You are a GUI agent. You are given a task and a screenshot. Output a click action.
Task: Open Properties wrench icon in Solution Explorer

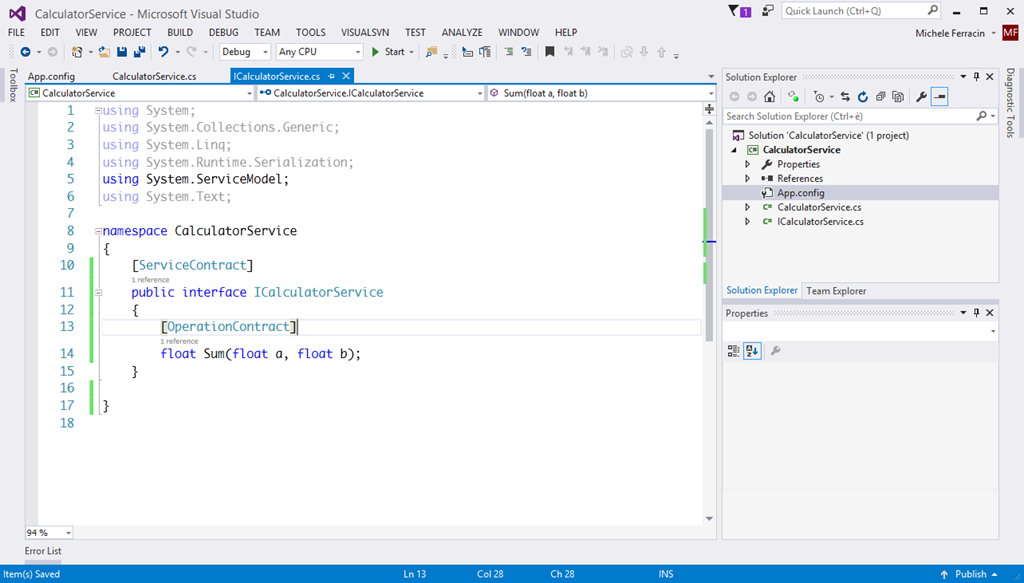point(921,97)
